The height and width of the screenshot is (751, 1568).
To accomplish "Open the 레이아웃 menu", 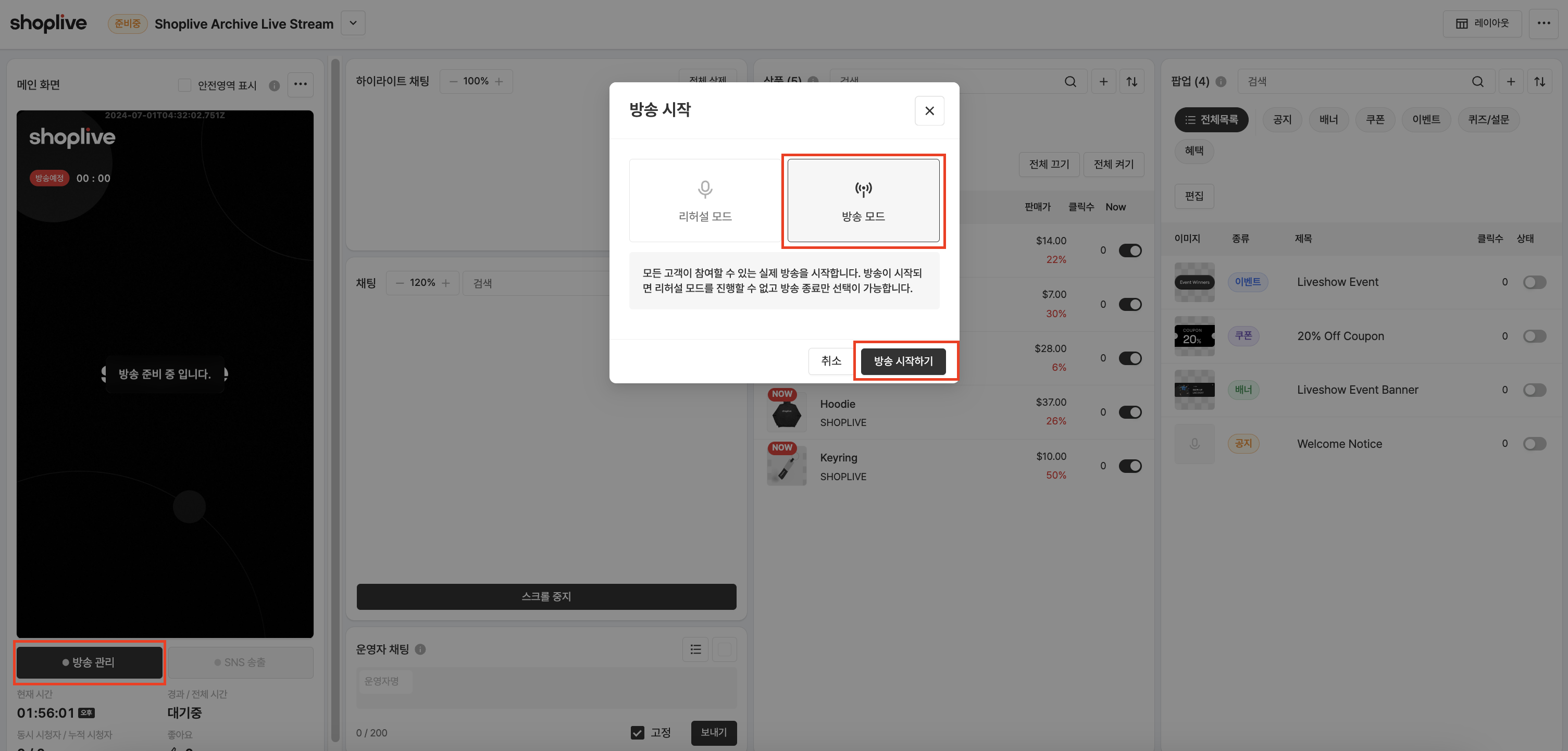I will (x=1482, y=23).
